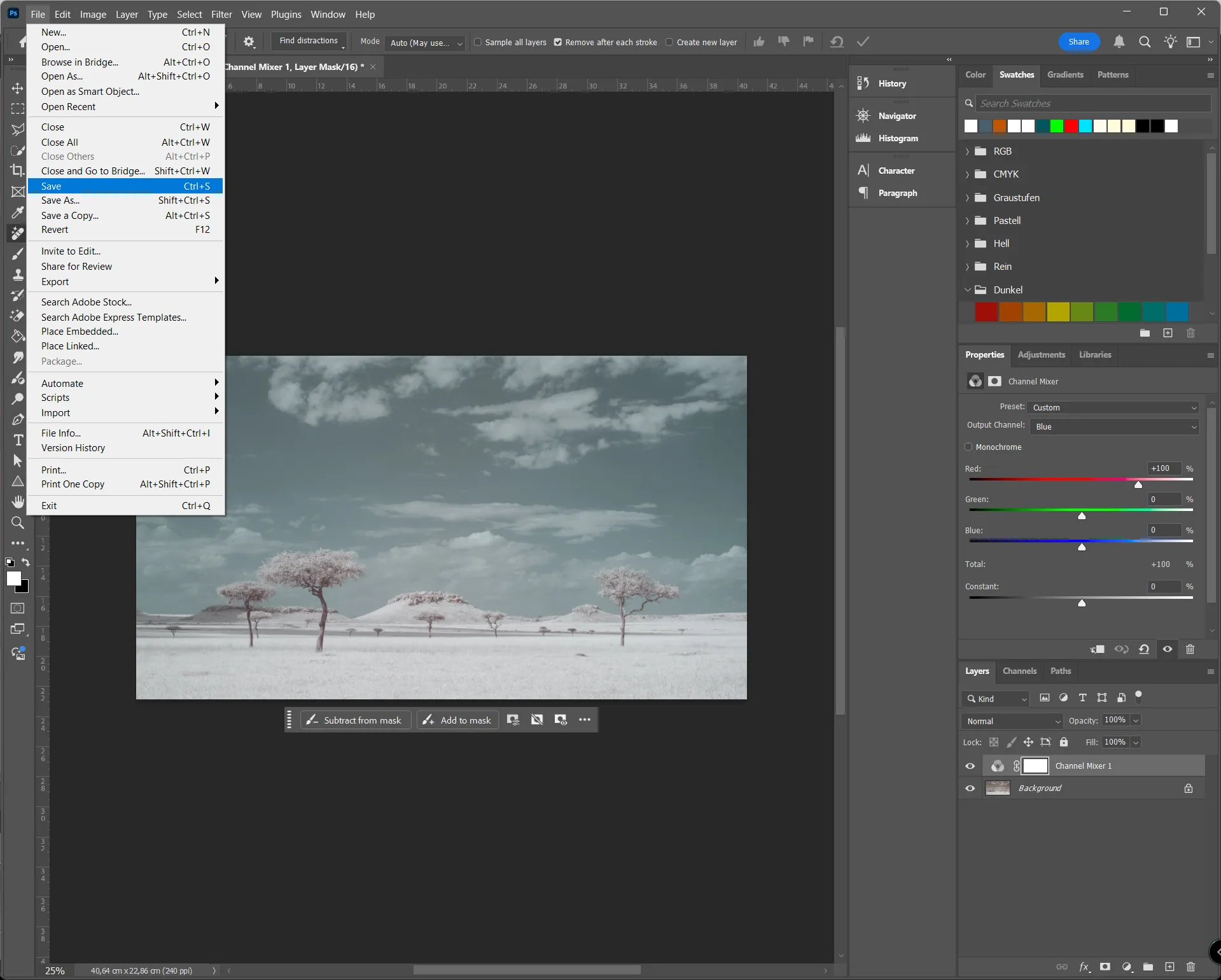Tick the Monochrome checkbox
This screenshot has width=1221, height=980.
(969, 447)
